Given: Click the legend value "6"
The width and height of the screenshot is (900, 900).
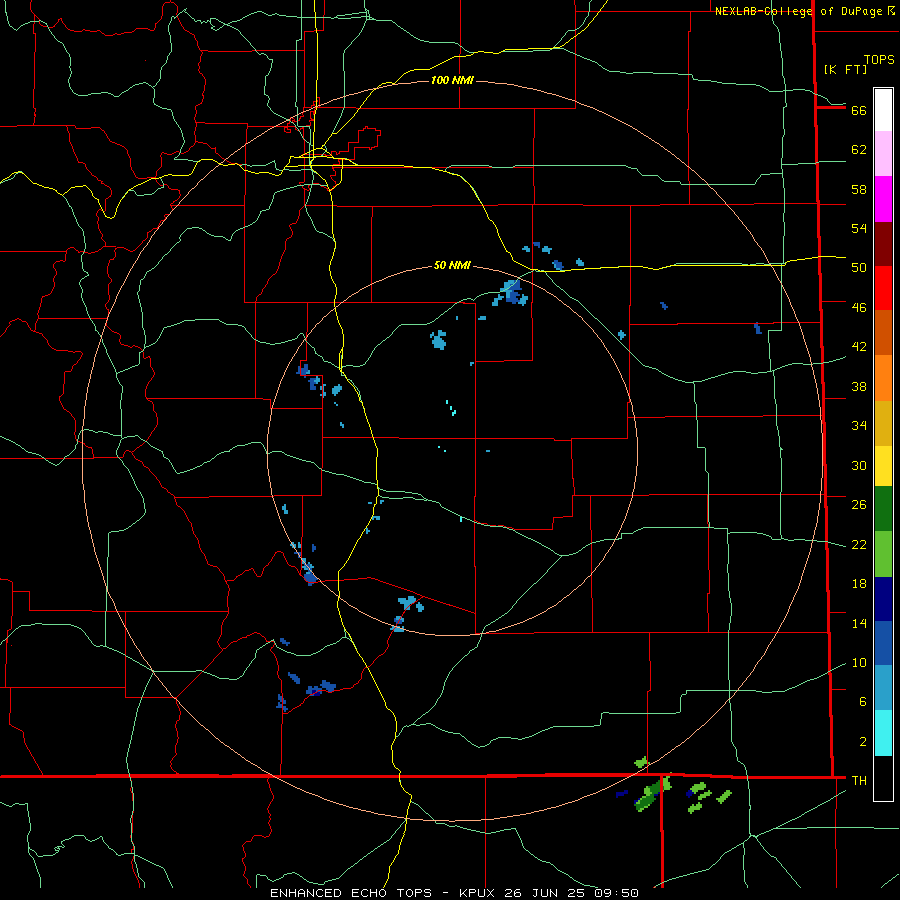Looking at the screenshot, I should (x=863, y=702).
